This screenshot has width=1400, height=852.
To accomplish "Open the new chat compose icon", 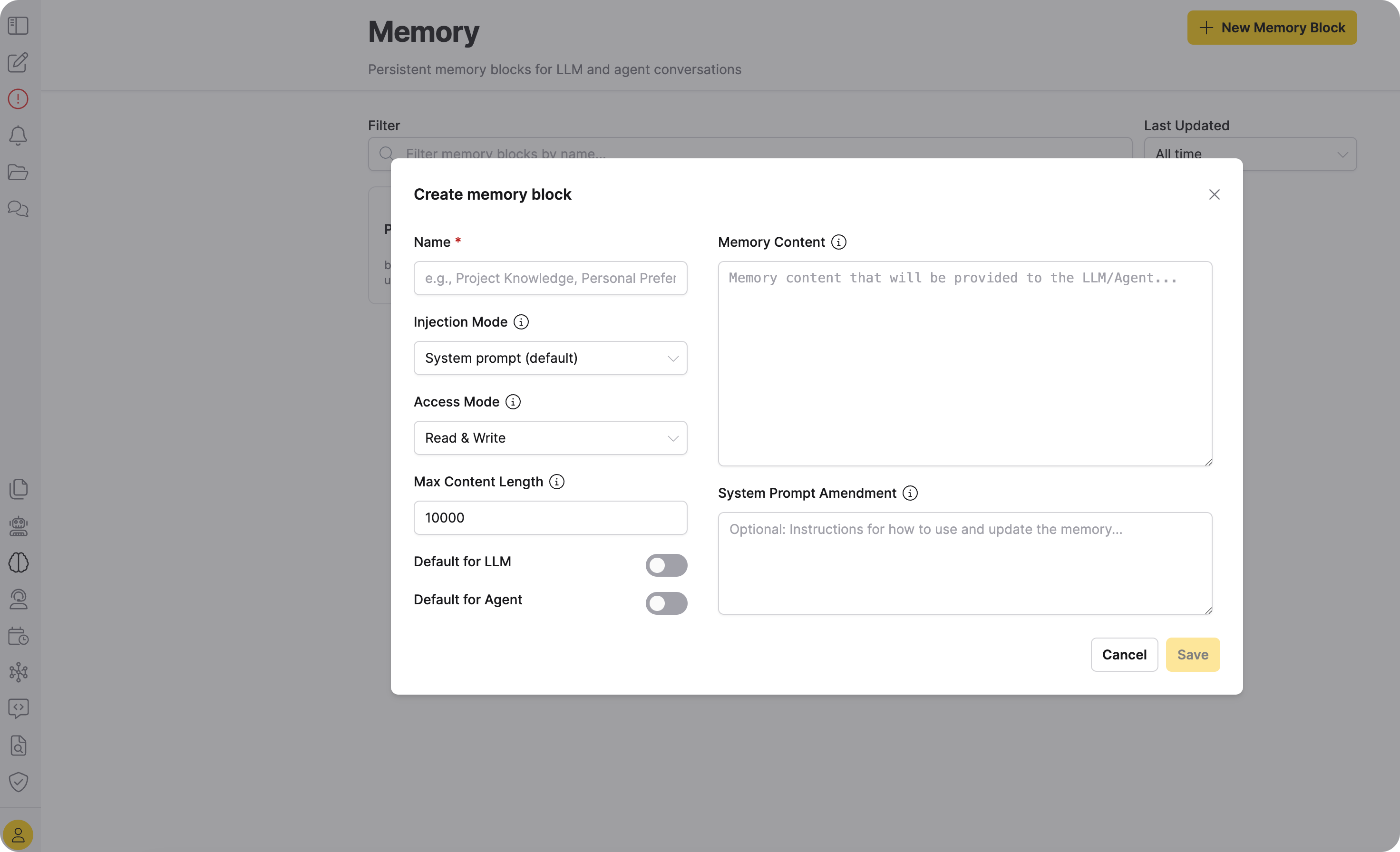I will 18,62.
